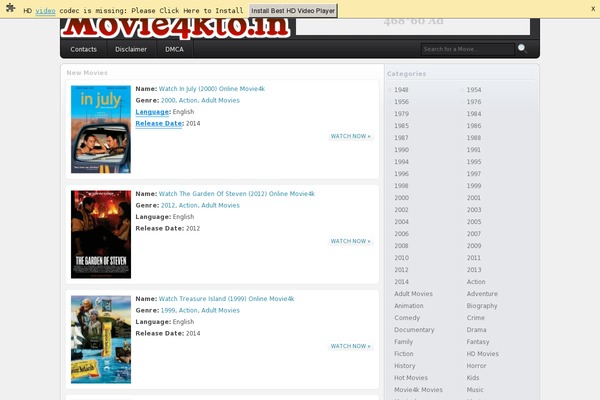Focus the Search for a Movie field

point(468,49)
